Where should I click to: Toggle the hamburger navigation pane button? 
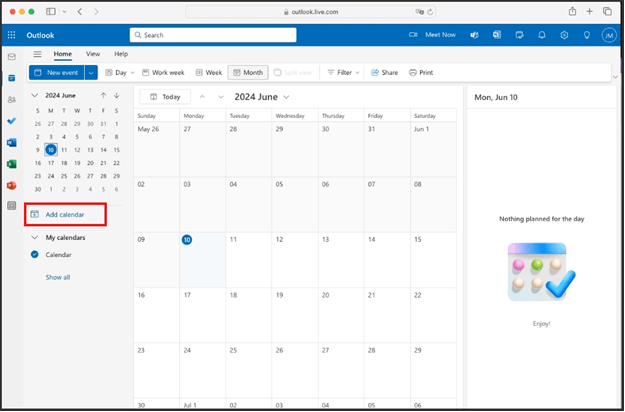pyautogui.click(x=37, y=54)
